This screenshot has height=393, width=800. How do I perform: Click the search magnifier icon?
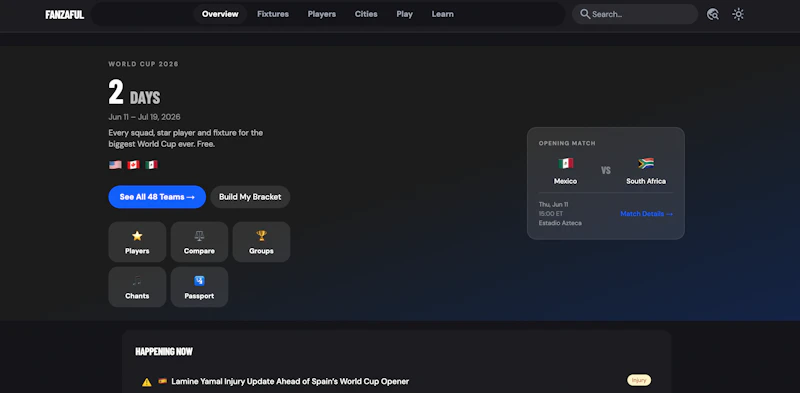[585, 14]
